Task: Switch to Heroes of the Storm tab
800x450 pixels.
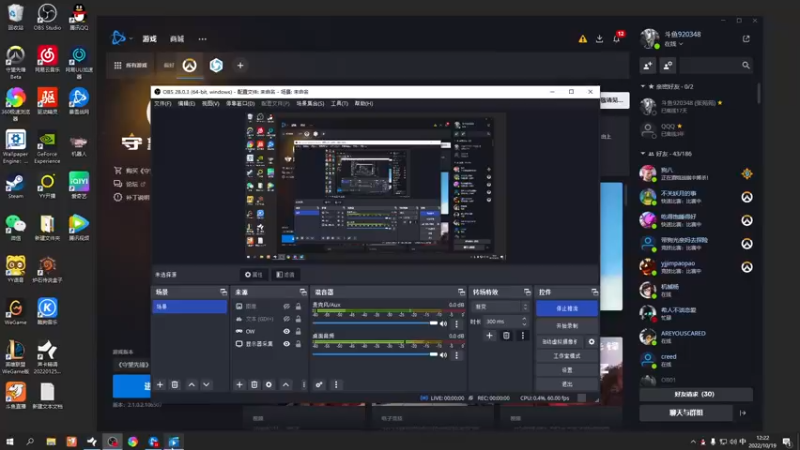Action: point(216,65)
